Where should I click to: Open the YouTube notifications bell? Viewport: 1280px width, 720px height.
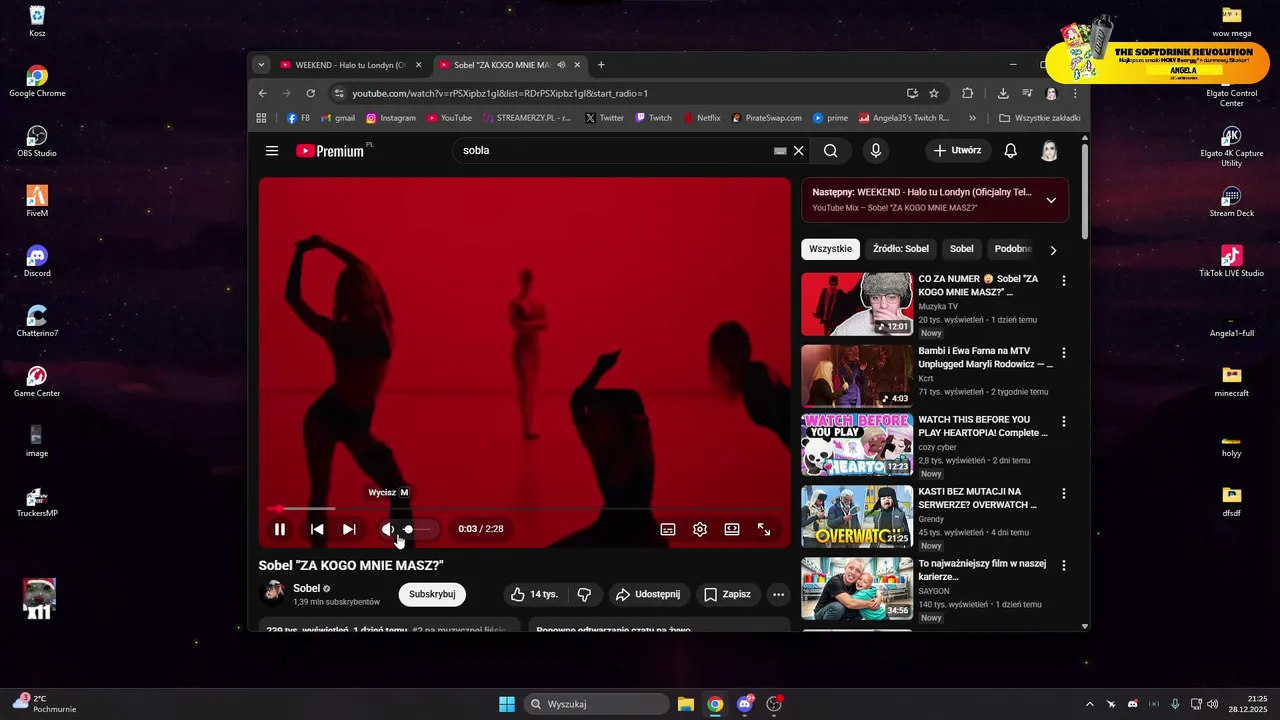click(x=1011, y=151)
